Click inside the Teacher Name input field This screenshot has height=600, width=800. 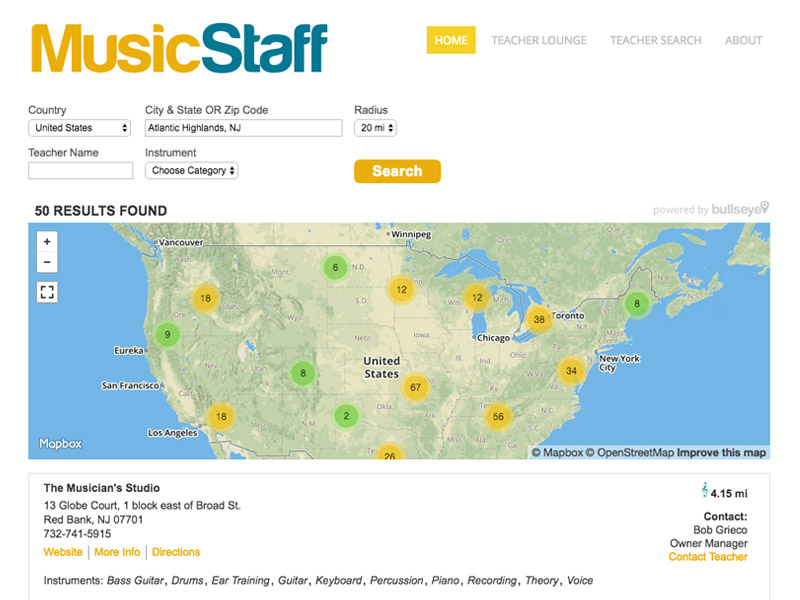coord(80,170)
